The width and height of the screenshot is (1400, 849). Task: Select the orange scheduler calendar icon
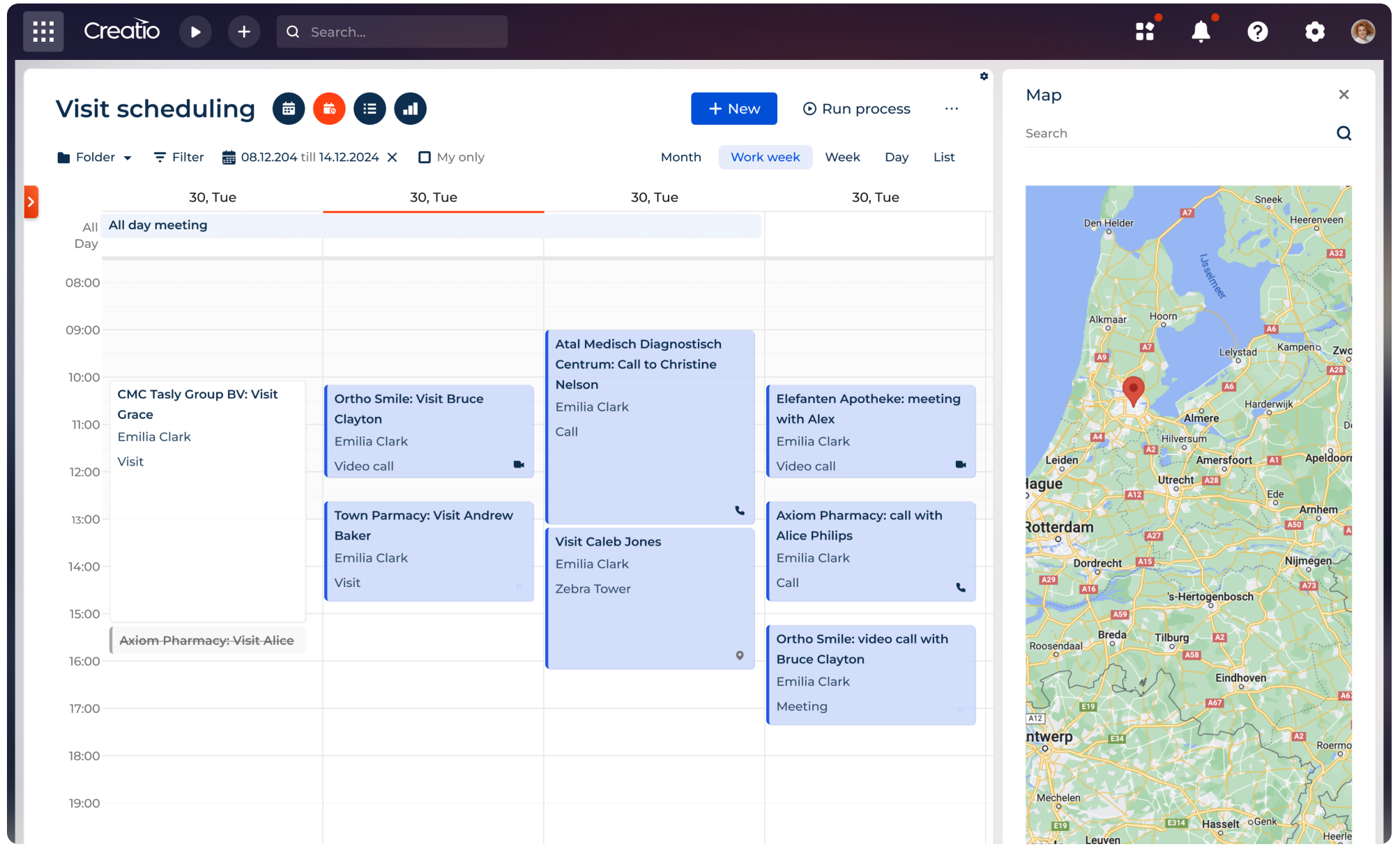(329, 109)
